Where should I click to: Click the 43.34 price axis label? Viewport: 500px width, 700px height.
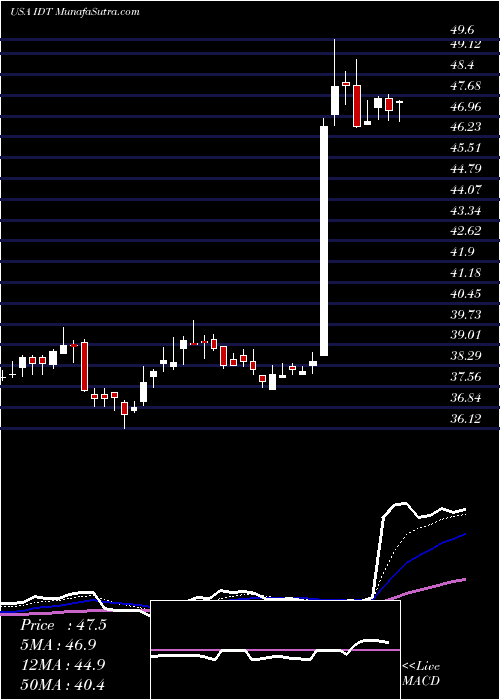tap(466, 210)
